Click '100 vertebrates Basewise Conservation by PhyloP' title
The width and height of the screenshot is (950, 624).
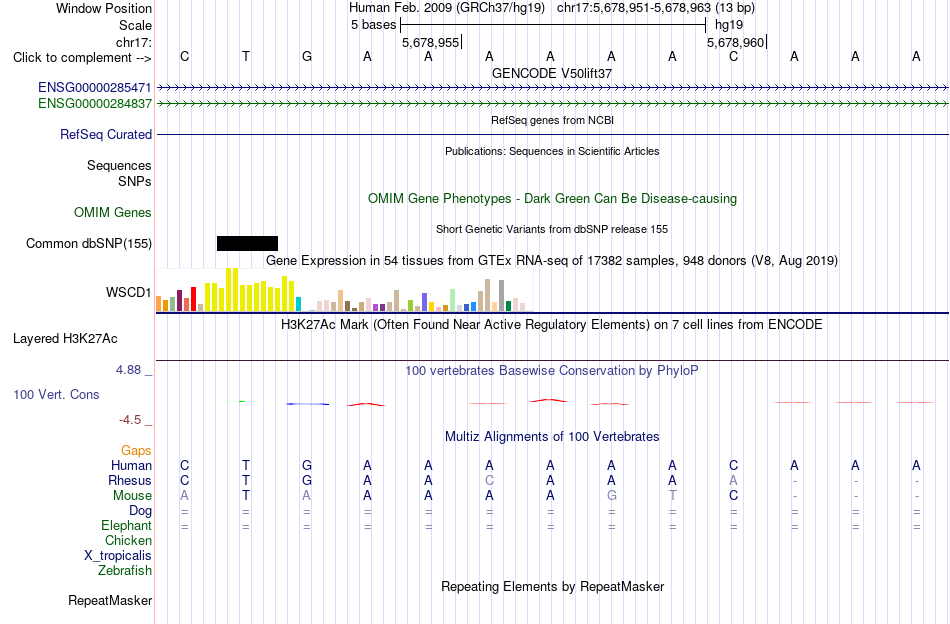click(552, 370)
